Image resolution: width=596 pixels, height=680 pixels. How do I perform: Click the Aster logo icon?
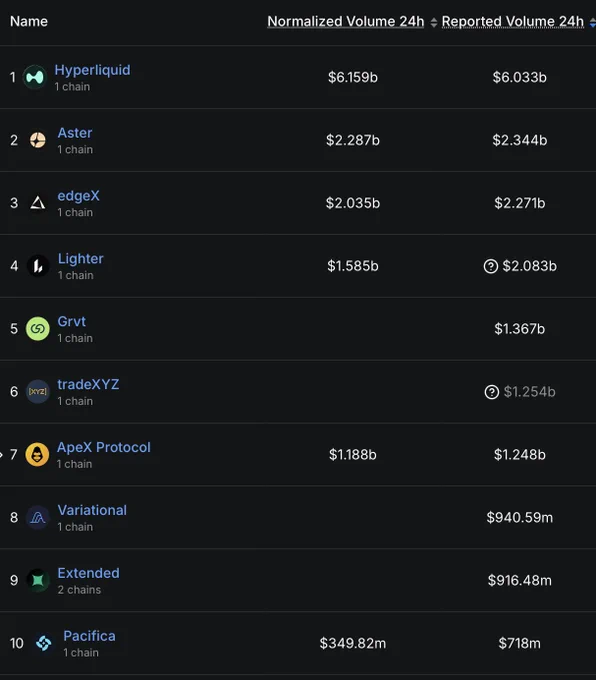point(38,140)
